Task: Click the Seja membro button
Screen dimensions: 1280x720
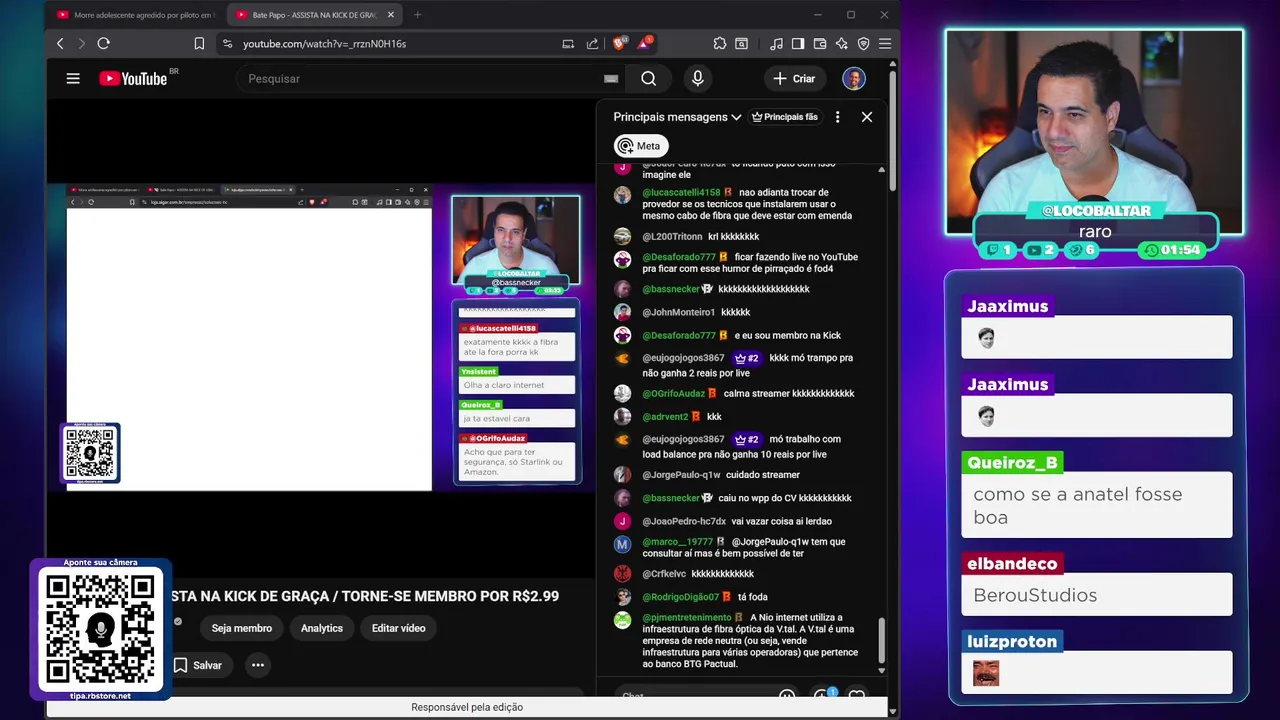Action: click(x=242, y=628)
